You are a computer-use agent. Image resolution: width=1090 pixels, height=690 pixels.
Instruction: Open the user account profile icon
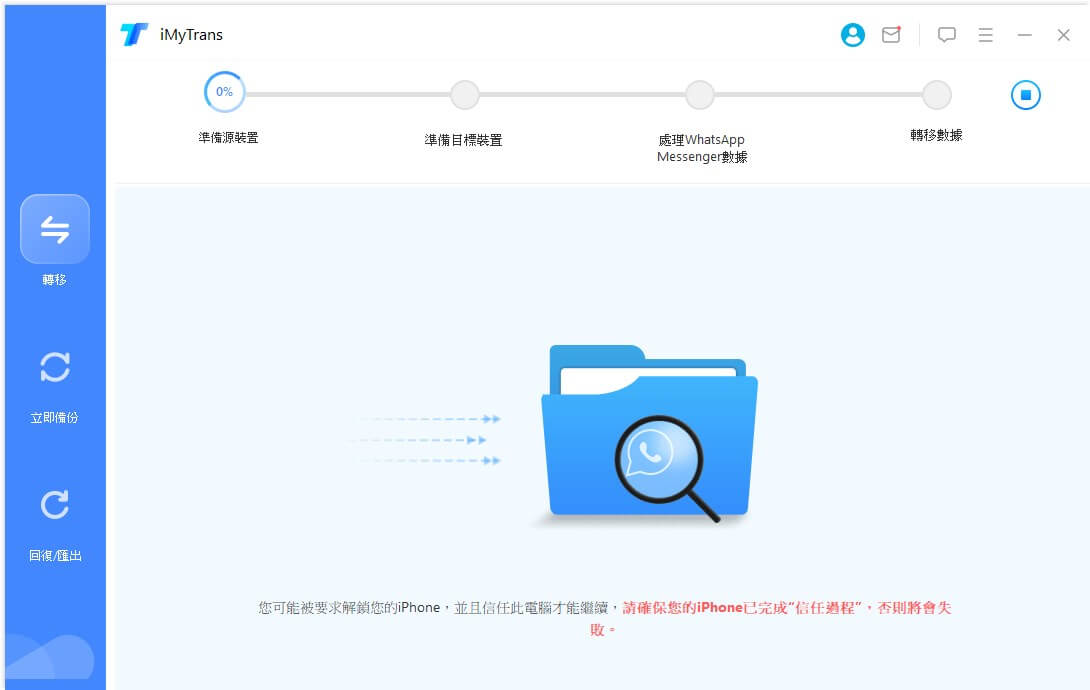pos(852,35)
